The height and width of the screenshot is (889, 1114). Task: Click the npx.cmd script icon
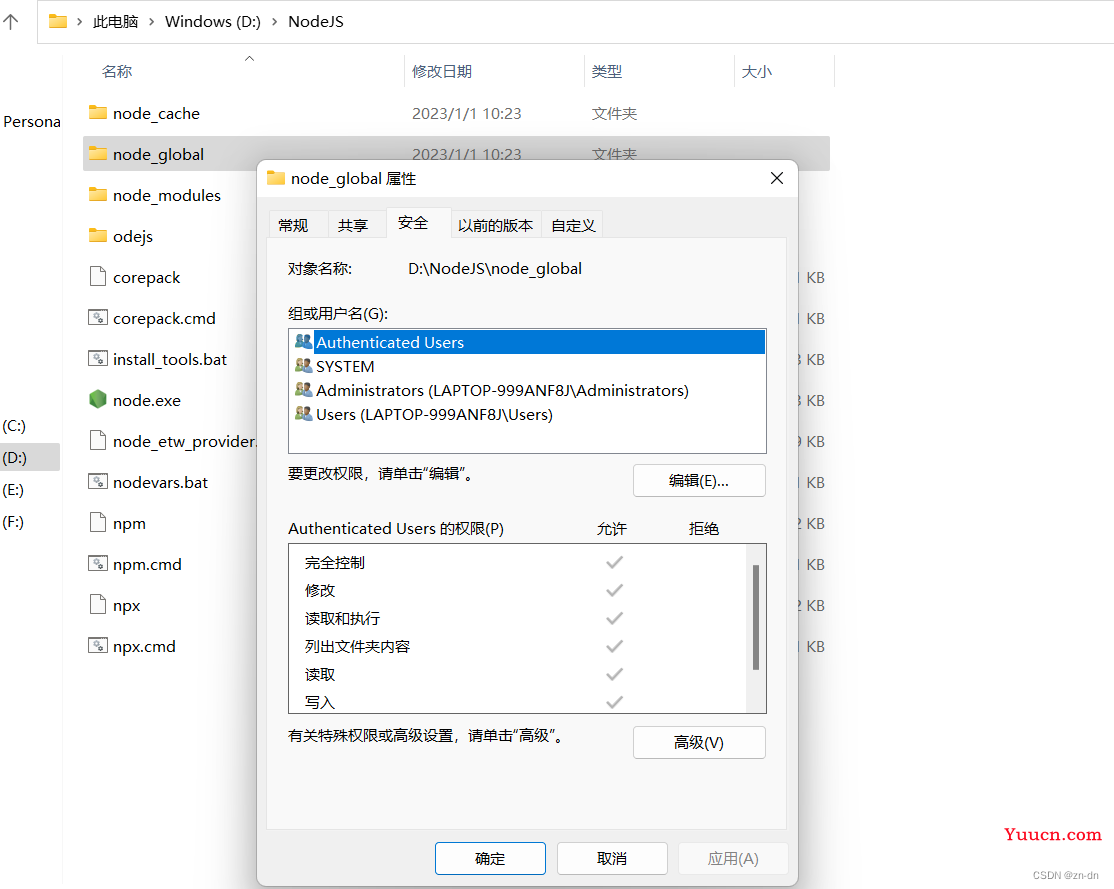click(98, 645)
